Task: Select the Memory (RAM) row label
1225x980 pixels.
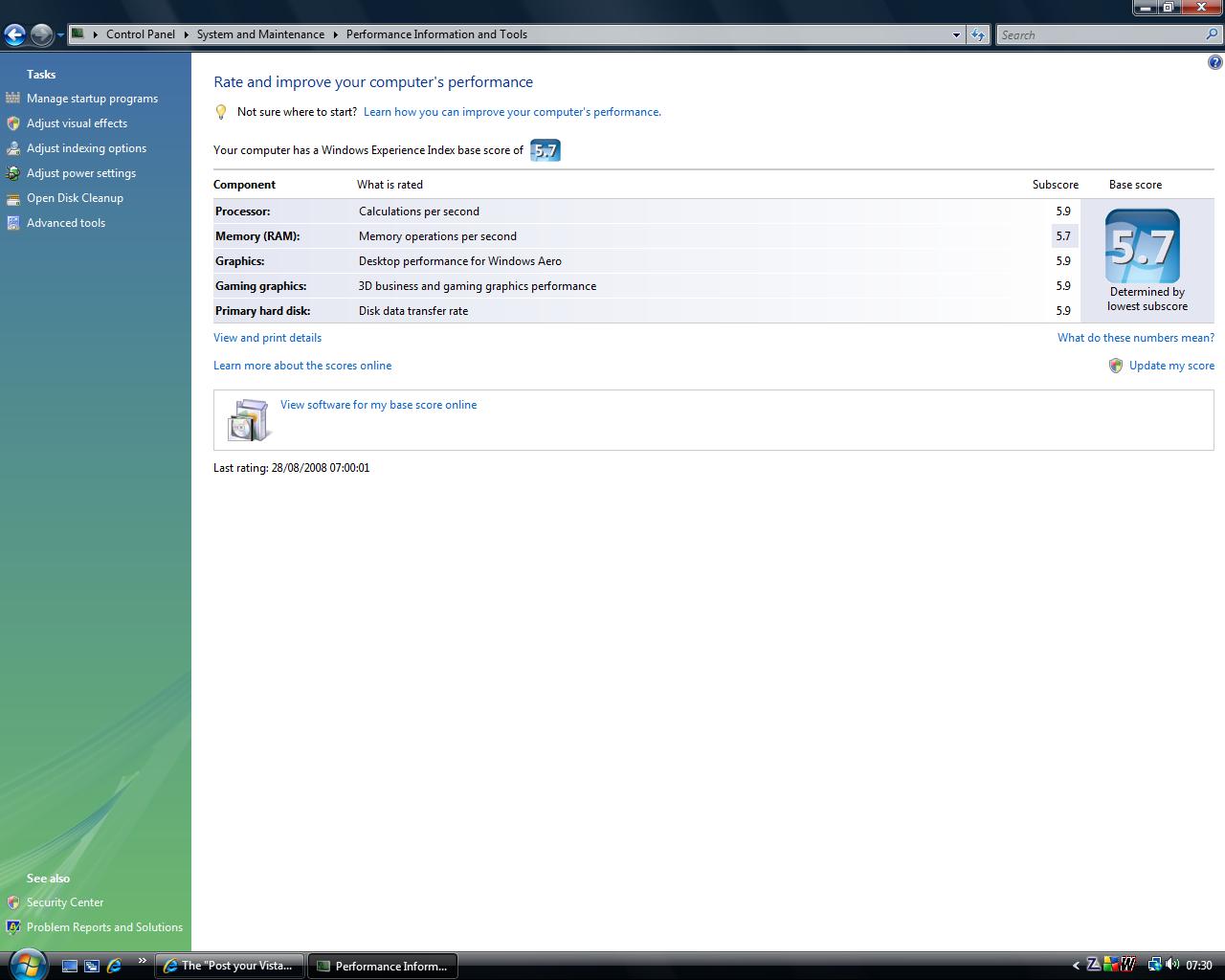Action: coord(257,236)
